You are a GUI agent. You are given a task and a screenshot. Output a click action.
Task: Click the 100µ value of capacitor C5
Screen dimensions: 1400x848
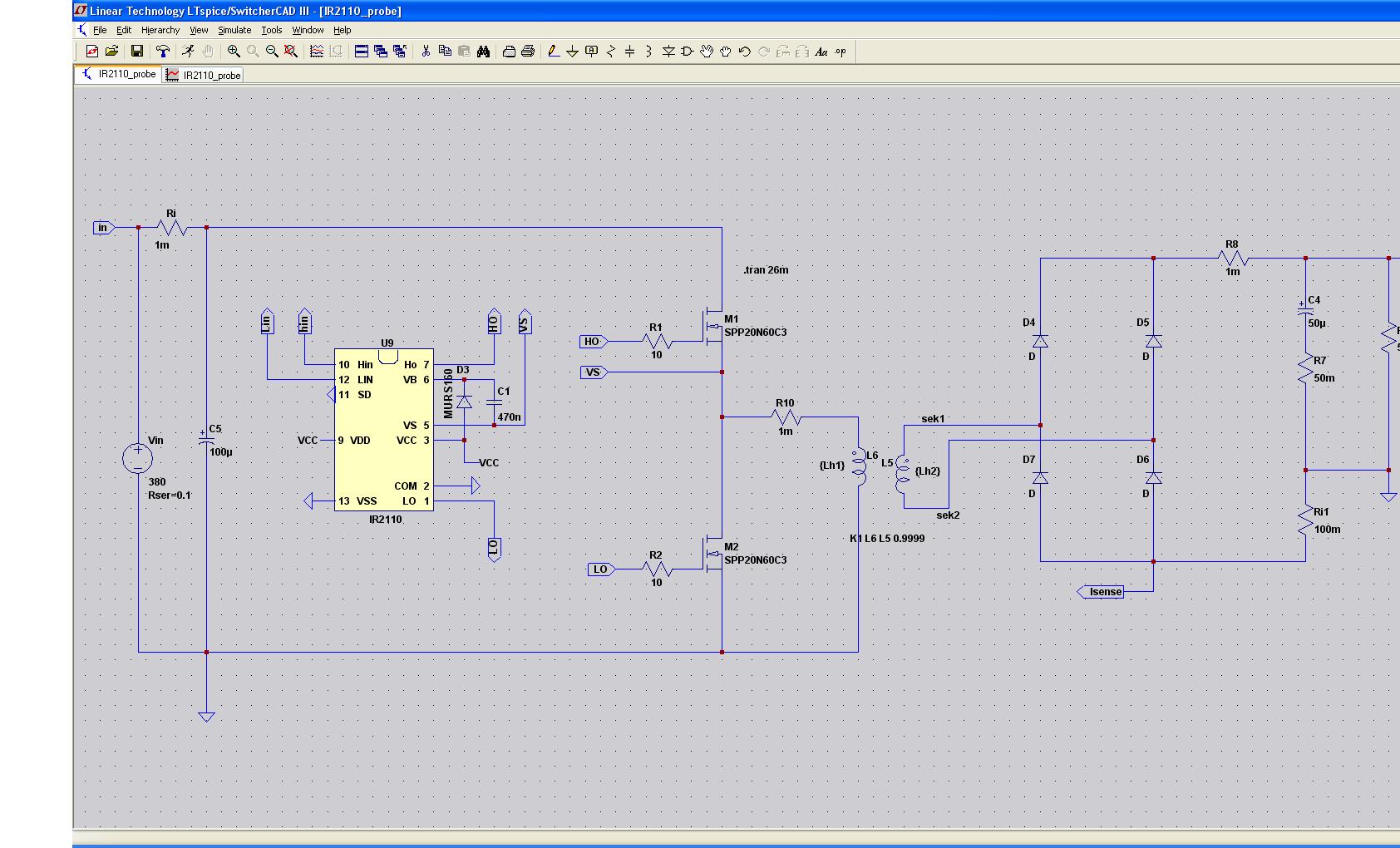[221, 453]
